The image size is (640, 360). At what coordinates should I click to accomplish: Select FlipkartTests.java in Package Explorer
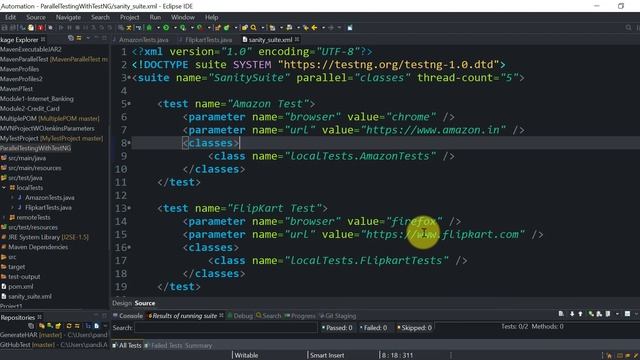point(48,207)
